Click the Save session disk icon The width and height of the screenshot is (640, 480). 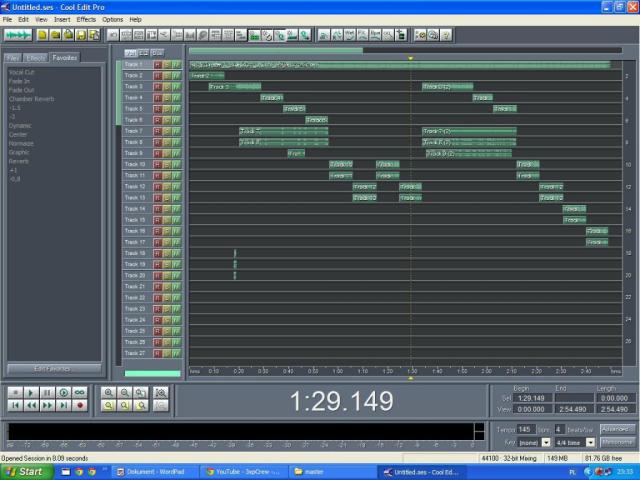pyautogui.click(x=81, y=35)
